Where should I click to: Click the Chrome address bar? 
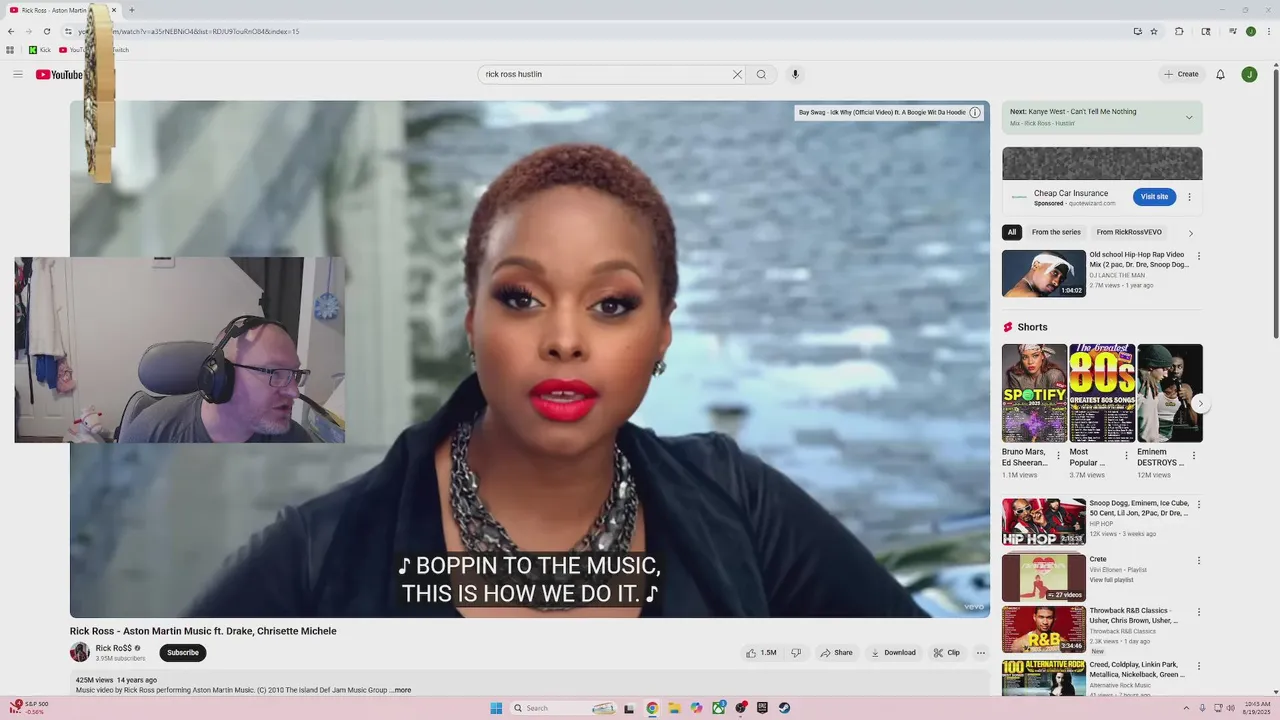click(x=600, y=31)
